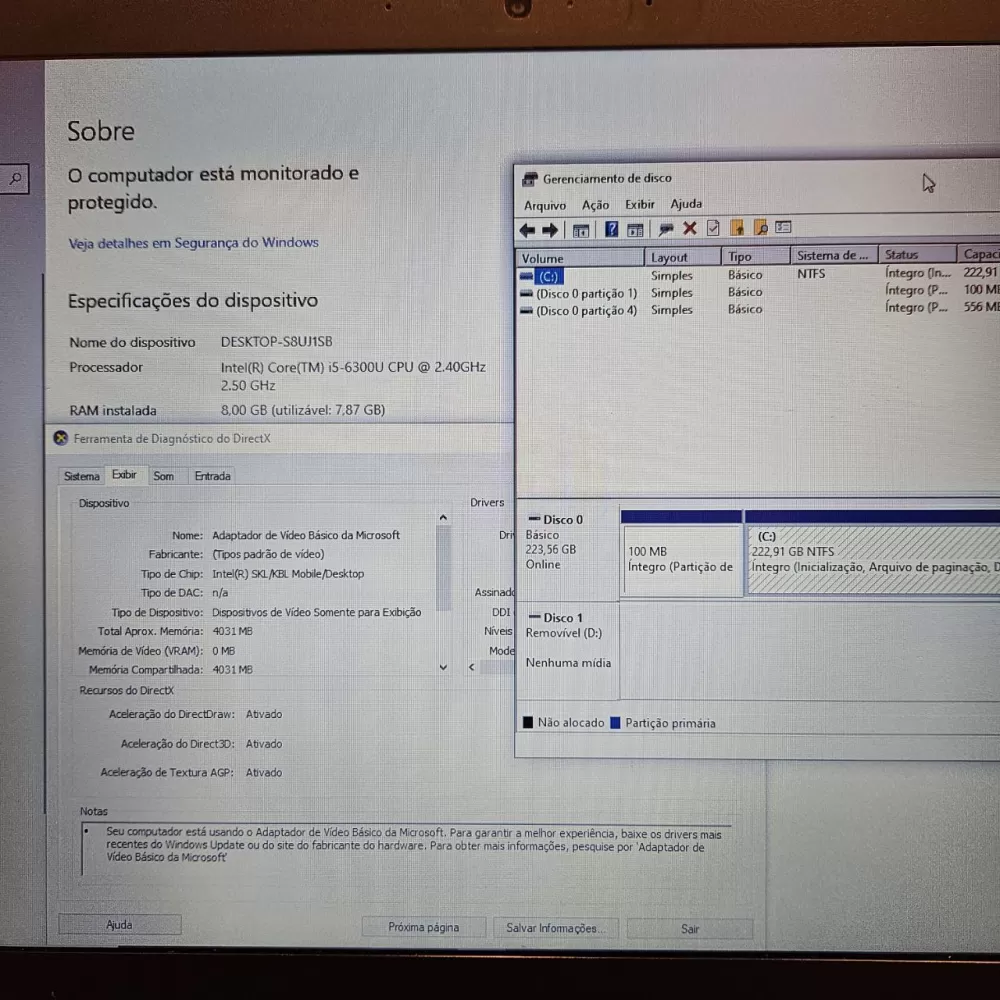The width and height of the screenshot is (1000, 1000).
Task: Sort by the Status column header
Action: tap(917, 254)
